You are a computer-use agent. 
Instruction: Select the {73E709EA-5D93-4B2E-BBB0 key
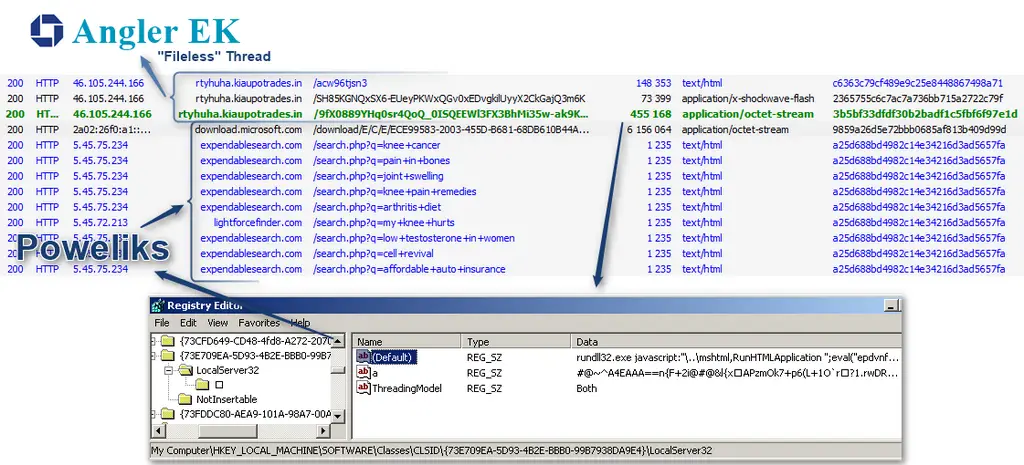coord(255,356)
